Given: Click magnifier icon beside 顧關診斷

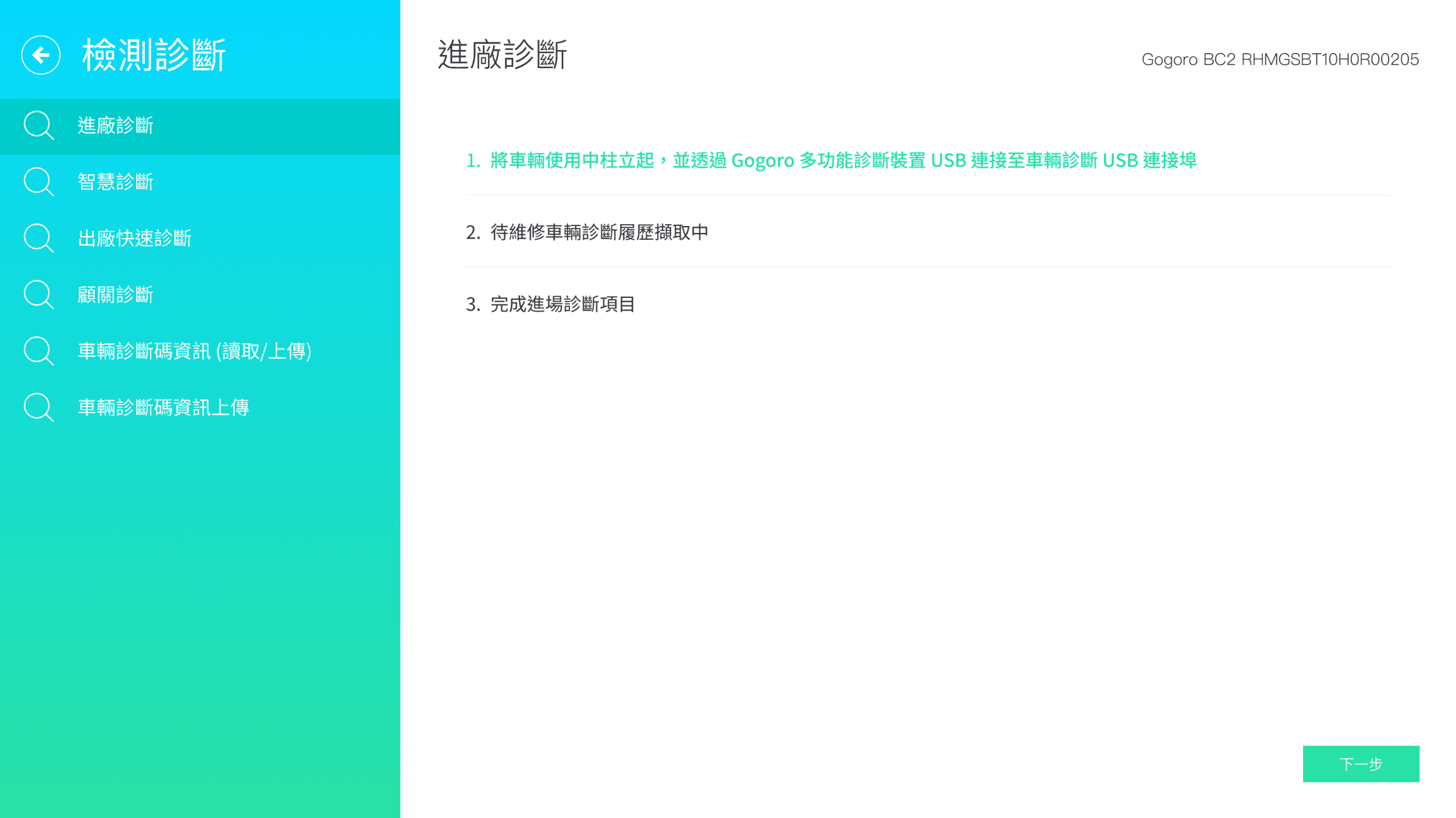Looking at the screenshot, I should click(38, 295).
